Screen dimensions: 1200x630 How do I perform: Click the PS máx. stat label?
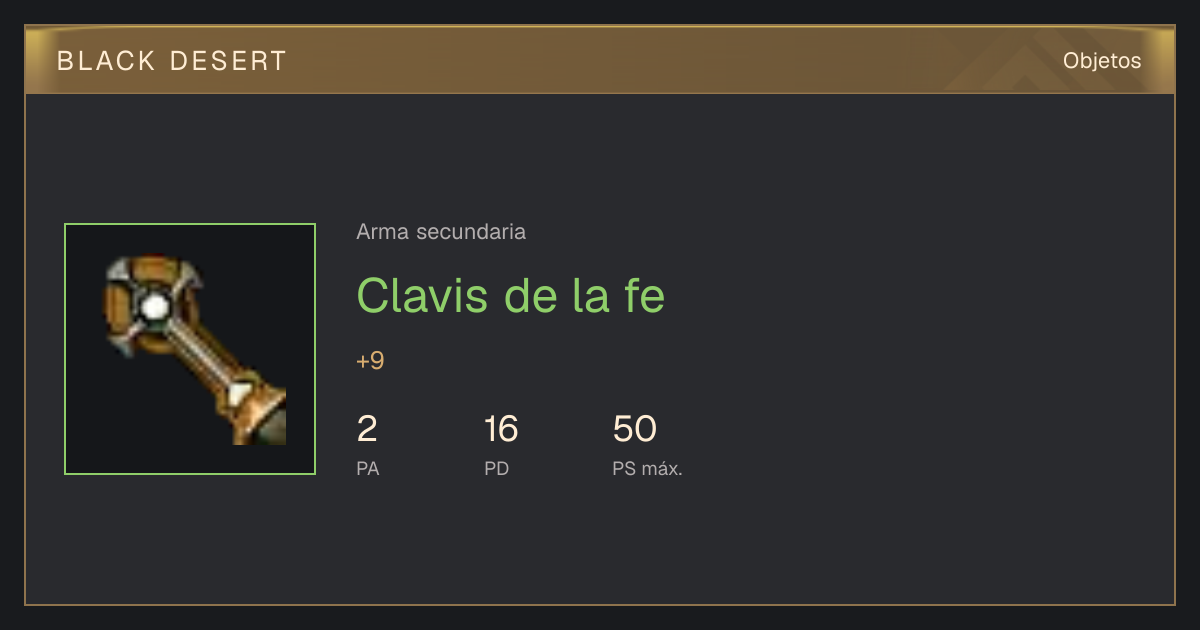pyautogui.click(x=648, y=468)
